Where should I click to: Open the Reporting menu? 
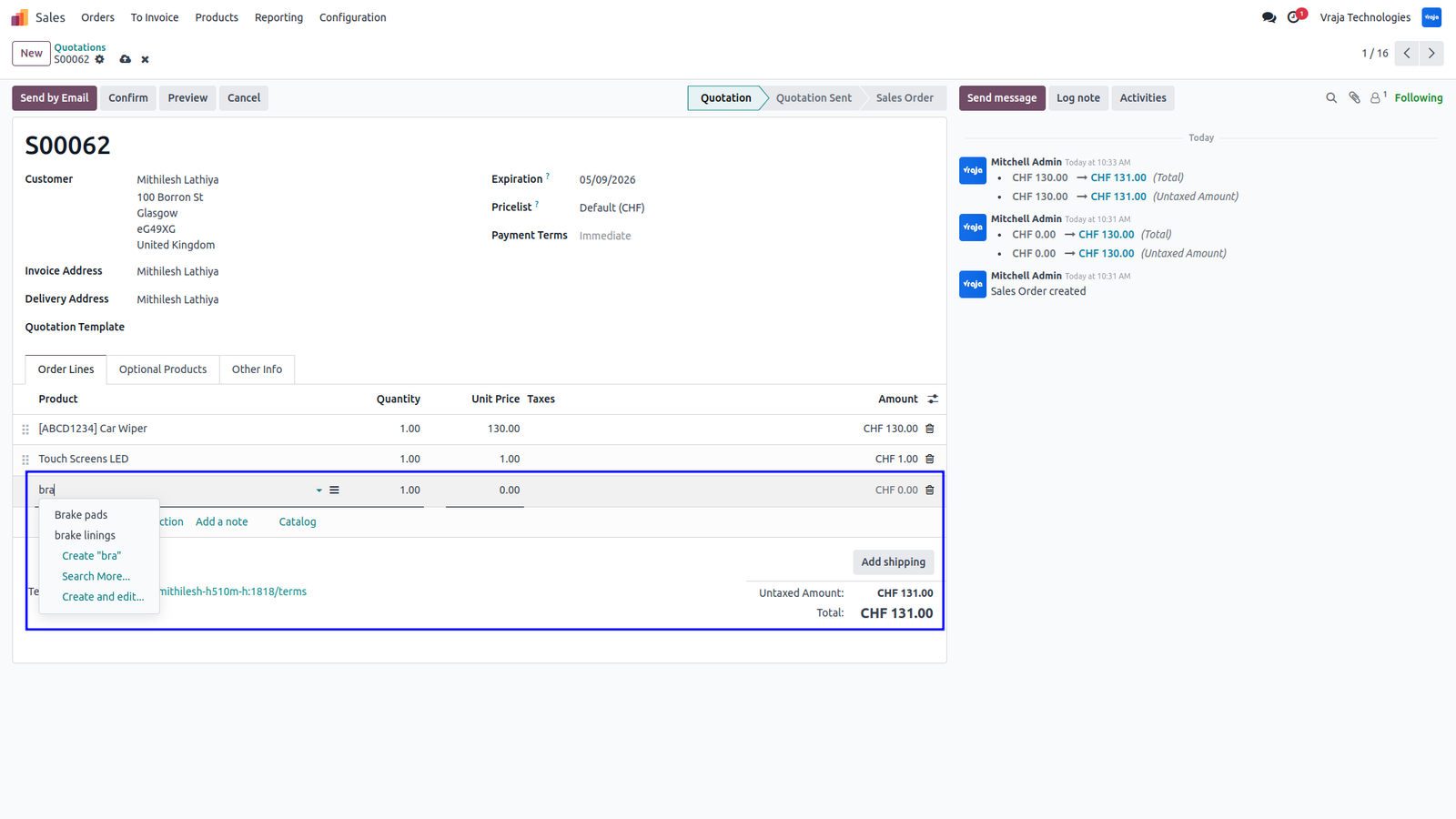point(278,17)
